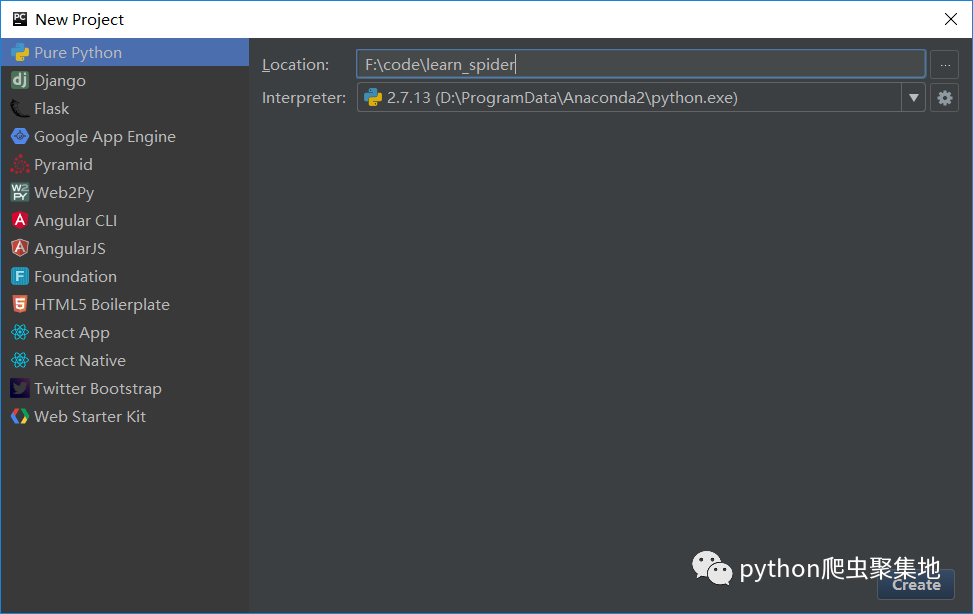
Task: Click the New Project title text
Action: (x=79, y=20)
